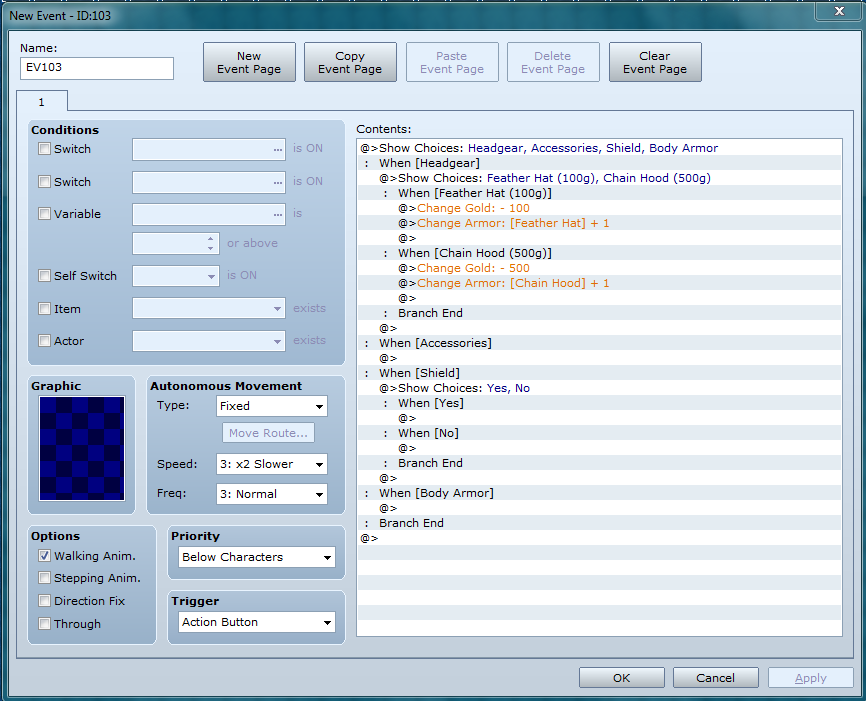Click the event Name input field
The width and height of the screenshot is (866, 701).
(97, 68)
